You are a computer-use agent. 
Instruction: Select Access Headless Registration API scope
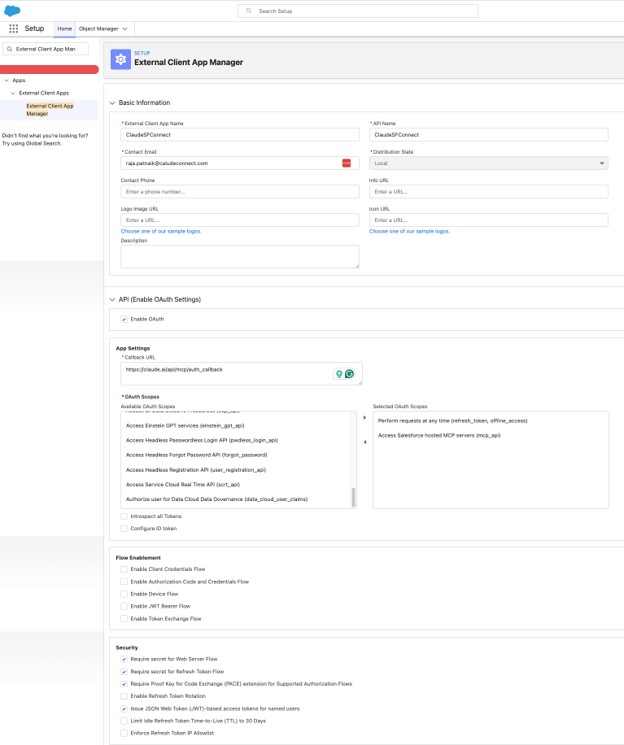pyautogui.click(x=196, y=470)
